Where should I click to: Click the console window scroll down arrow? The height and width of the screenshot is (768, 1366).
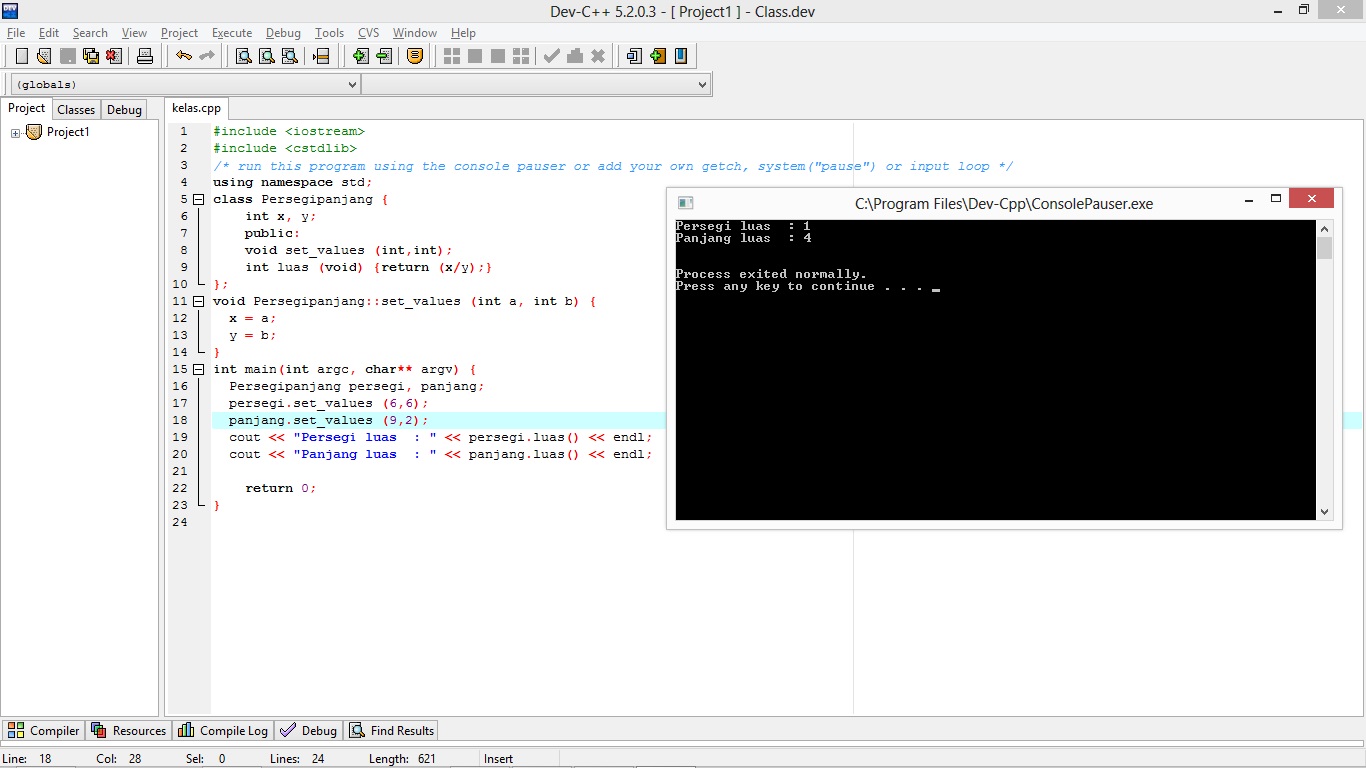coord(1325,512)
